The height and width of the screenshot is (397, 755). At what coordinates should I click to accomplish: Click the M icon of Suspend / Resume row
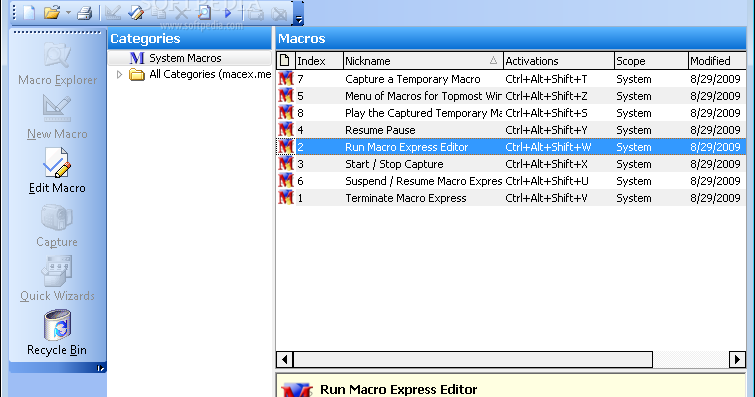[x=286, y=181]
